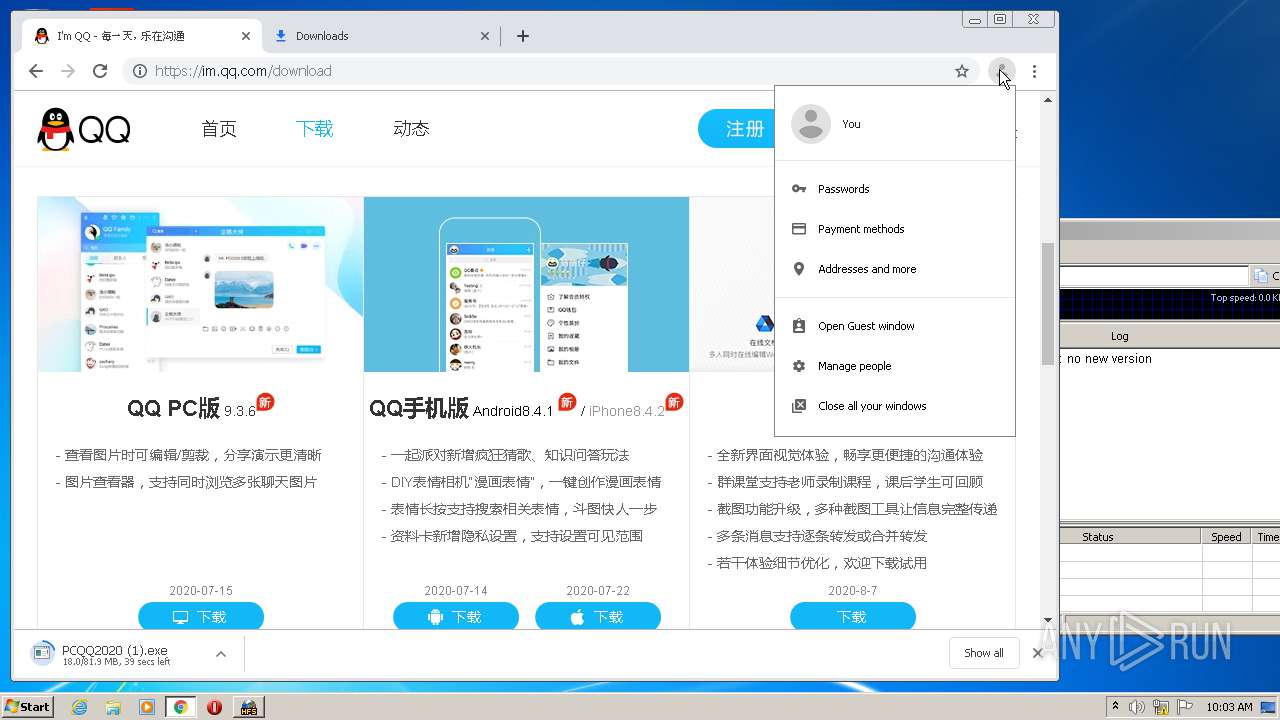Click the volume speaker tray icon
Viewport: 1280px width, 720px height.
point(1137,707)
